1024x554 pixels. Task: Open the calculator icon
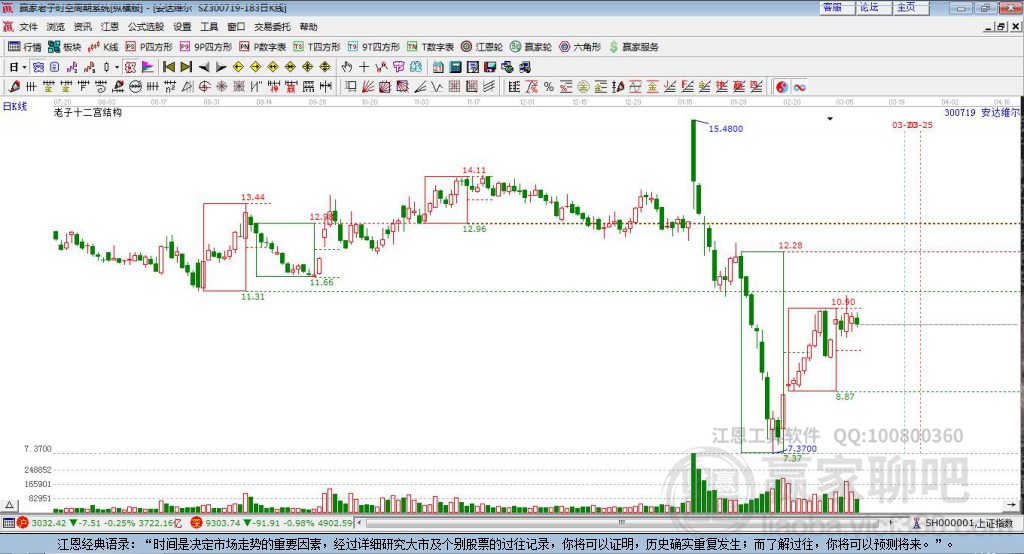(455, 67)
